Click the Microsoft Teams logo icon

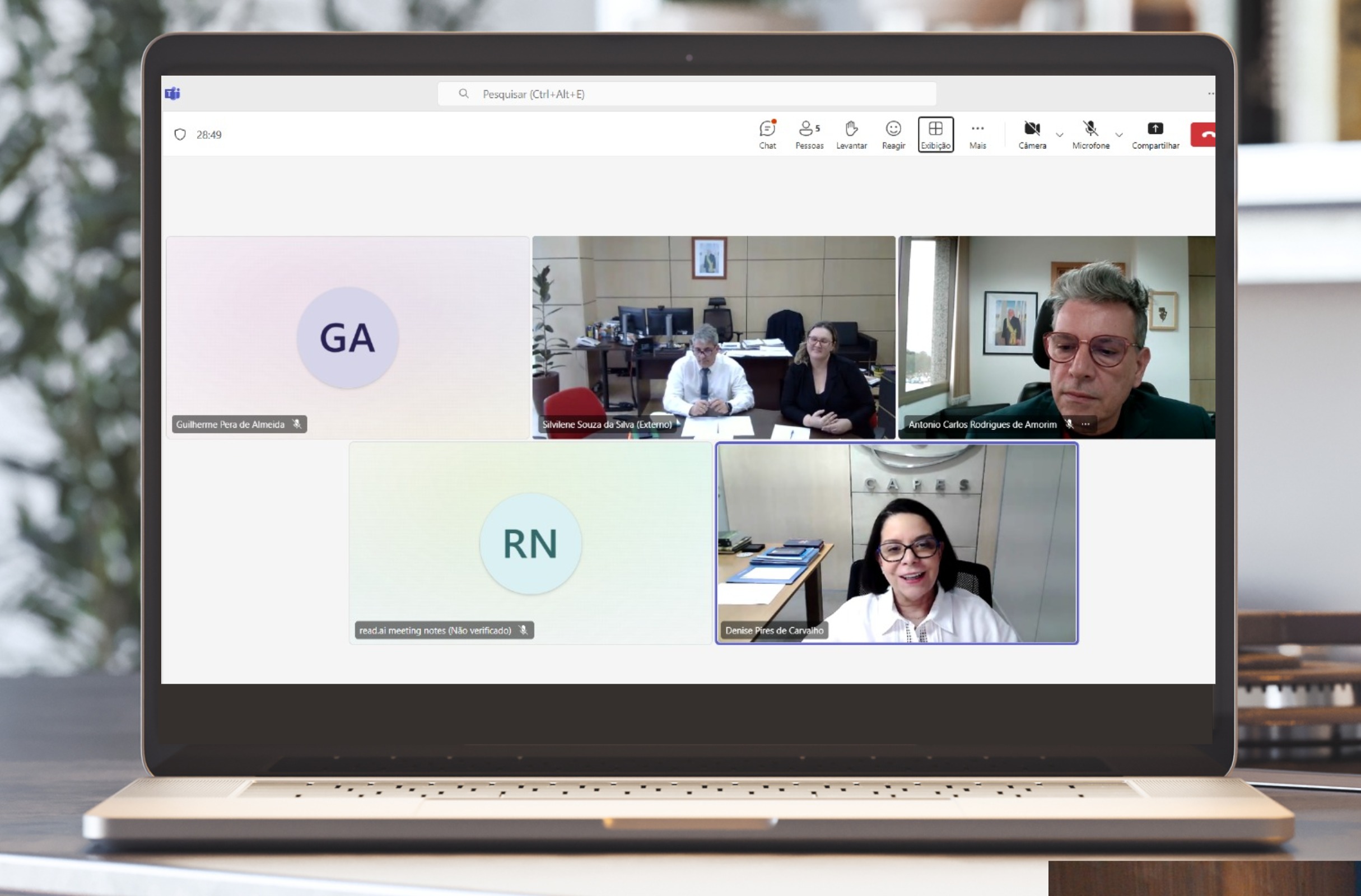pyautogui.click(x=173, y=93)
